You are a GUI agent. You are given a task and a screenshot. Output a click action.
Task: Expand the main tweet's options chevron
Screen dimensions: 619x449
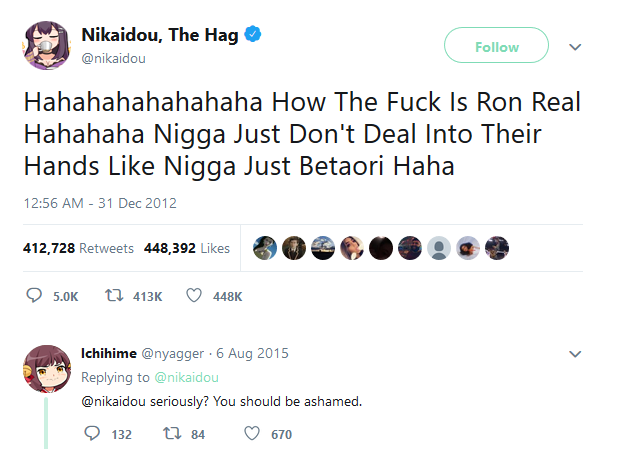click(x=575, y=47)
